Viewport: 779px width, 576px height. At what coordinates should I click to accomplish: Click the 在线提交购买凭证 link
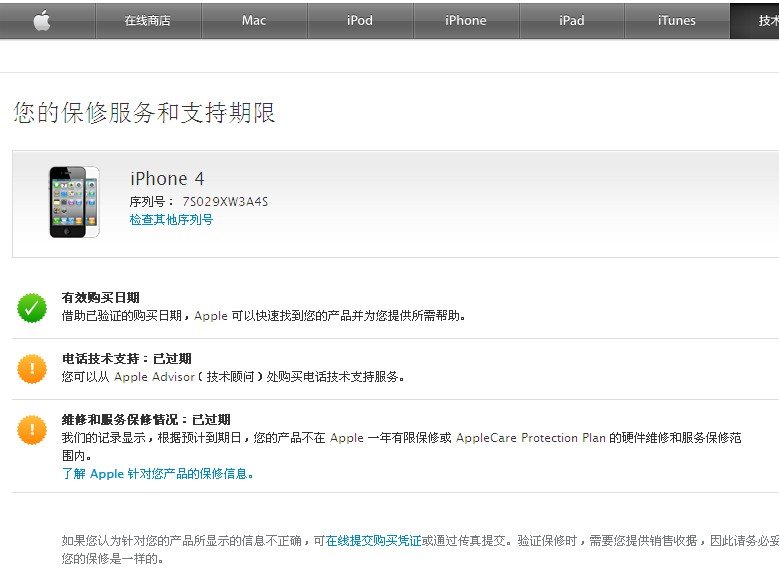click(373, 540)
